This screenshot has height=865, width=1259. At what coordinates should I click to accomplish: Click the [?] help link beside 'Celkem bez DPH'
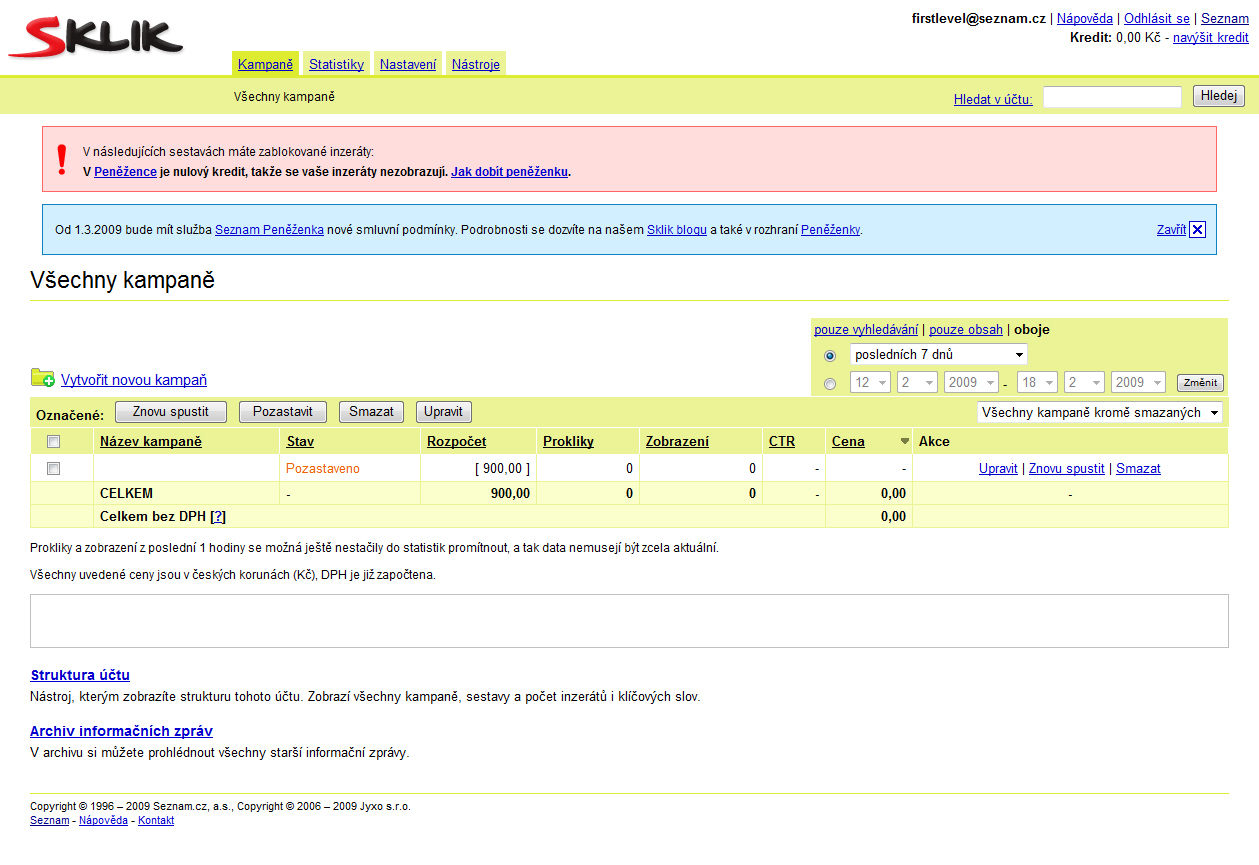point(218,517)
